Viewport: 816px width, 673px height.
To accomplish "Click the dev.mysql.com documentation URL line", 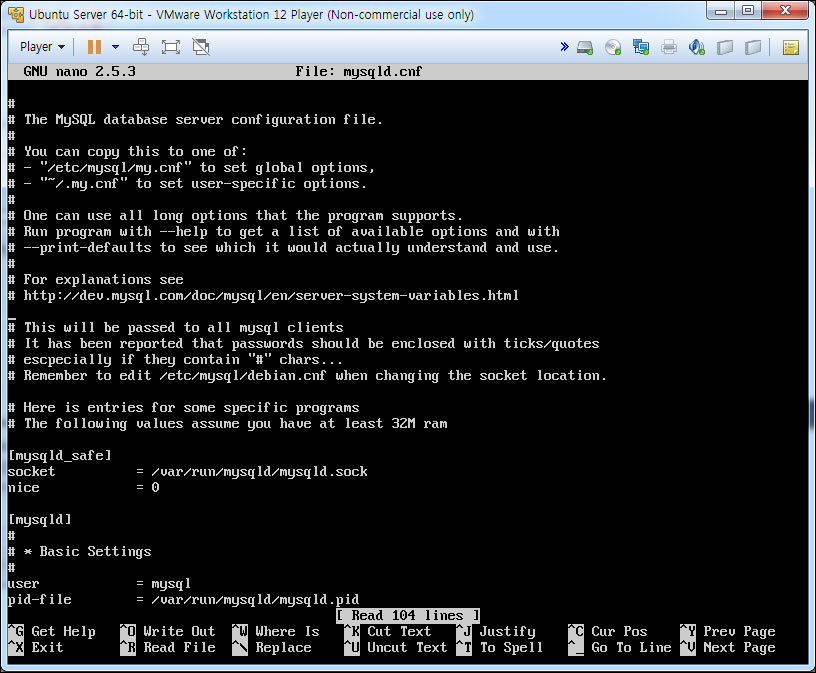I will point(263,296).
